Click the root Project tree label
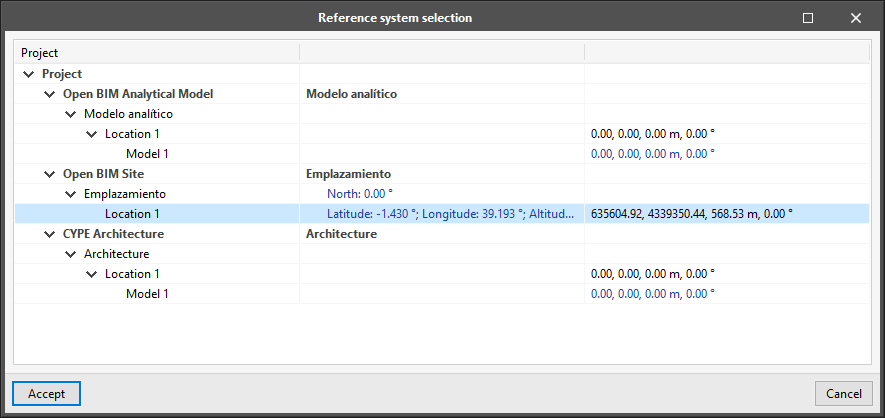The height and width of the screenshot is (418, 885). (x=62, y=74)
